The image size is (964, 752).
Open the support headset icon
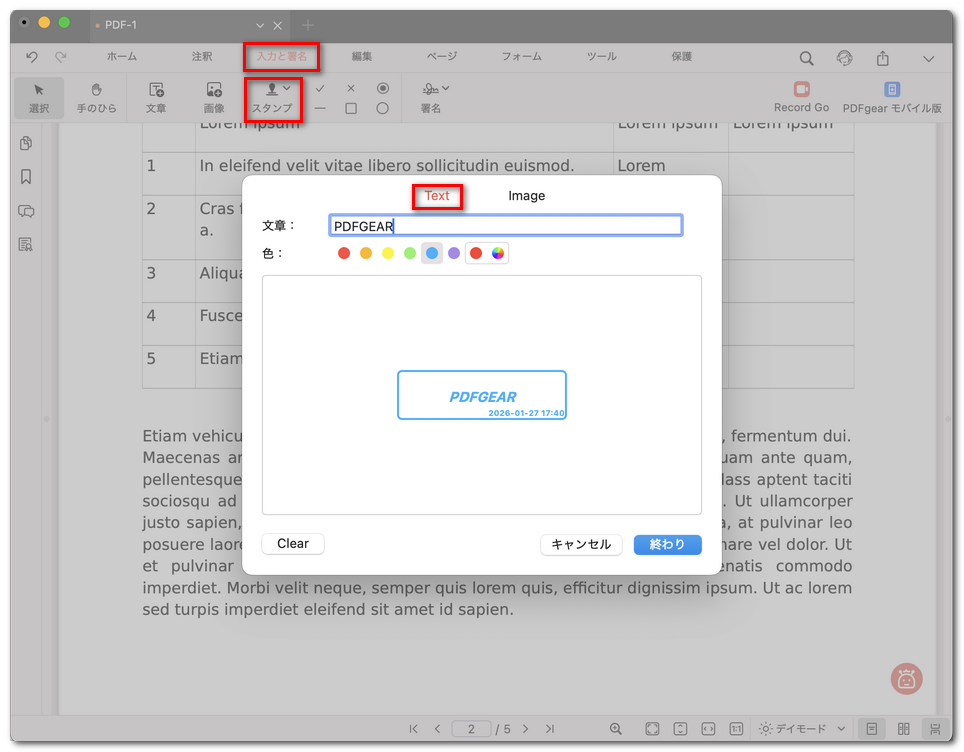point(845,58)
